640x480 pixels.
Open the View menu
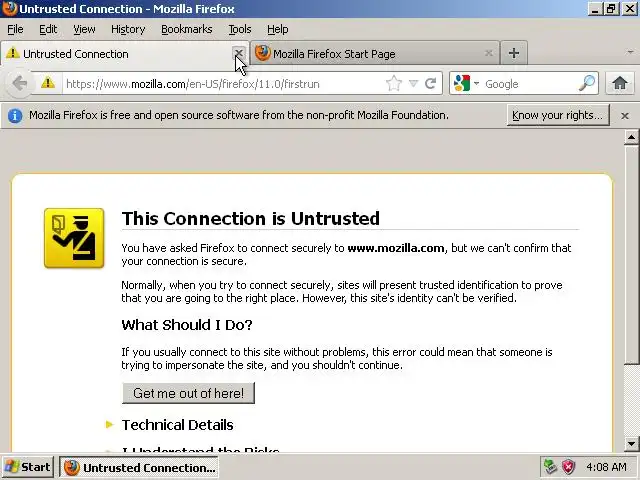click(84, 29)
